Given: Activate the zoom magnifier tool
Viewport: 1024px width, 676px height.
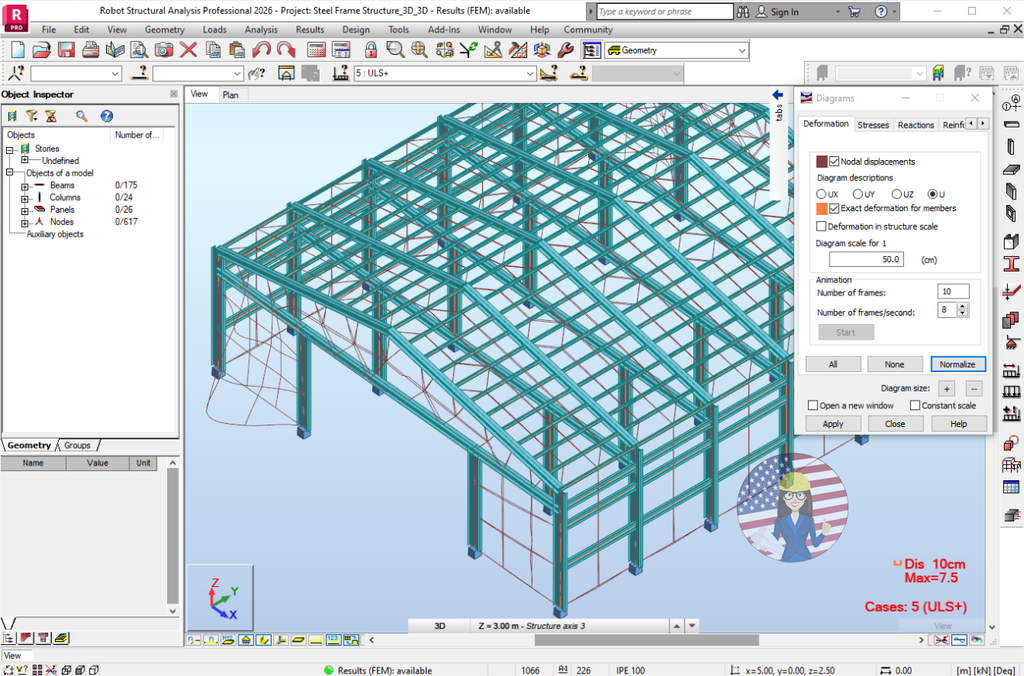Looking at the screenshot, I should [393, 49].
